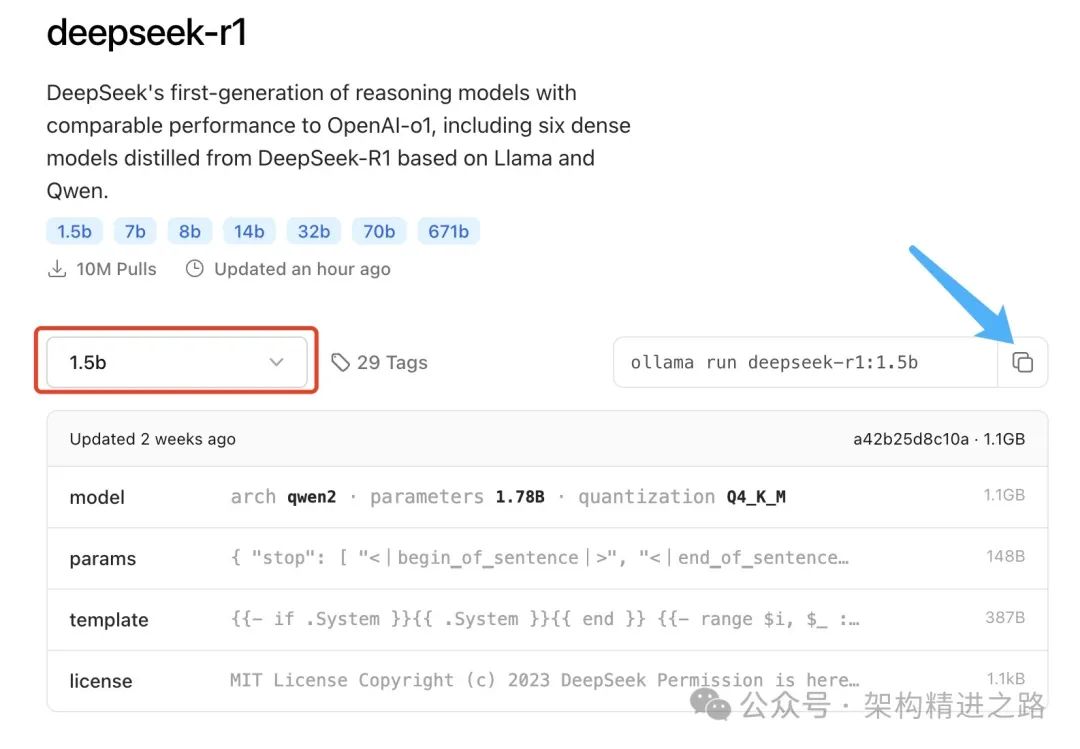Select the 32b size tag

click(314, 232)
